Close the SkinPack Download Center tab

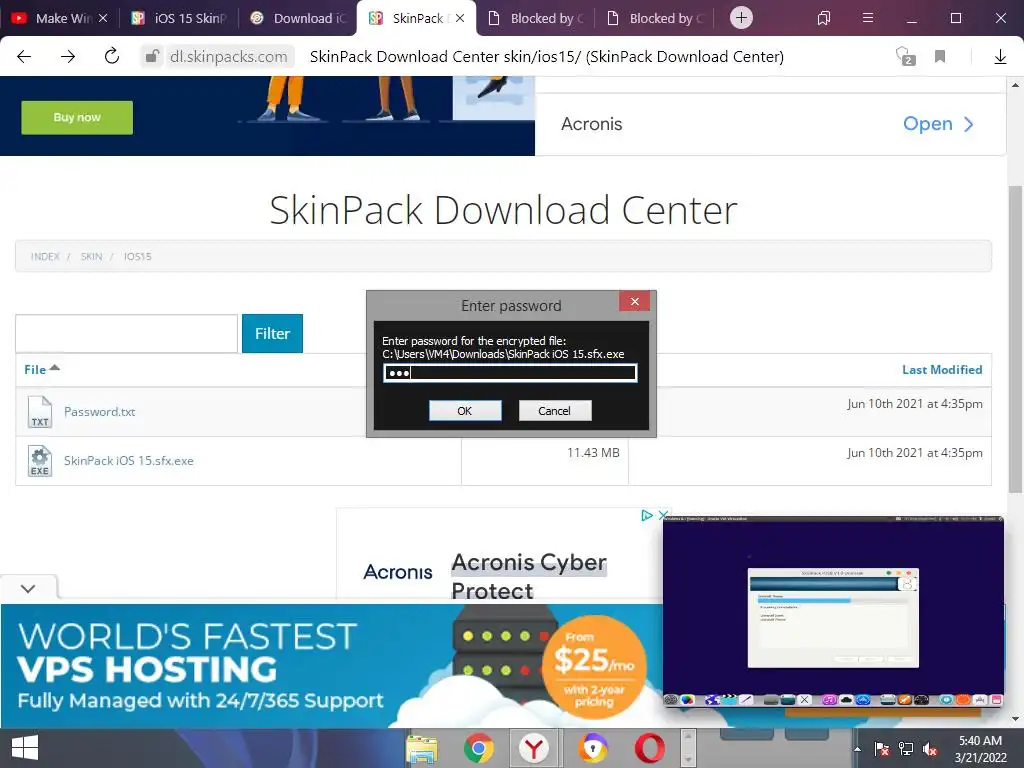tap(460, 18)
